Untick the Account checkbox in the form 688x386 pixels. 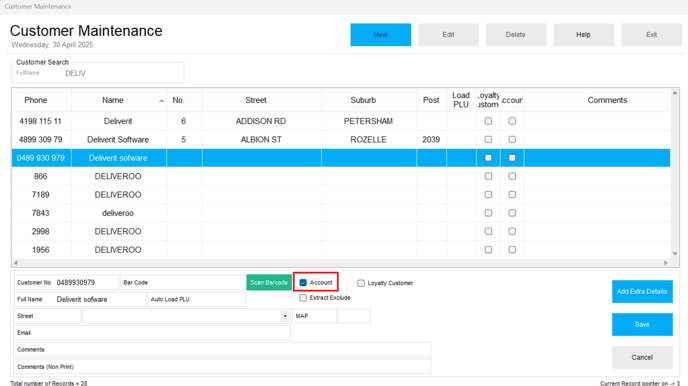coord(303,282)
